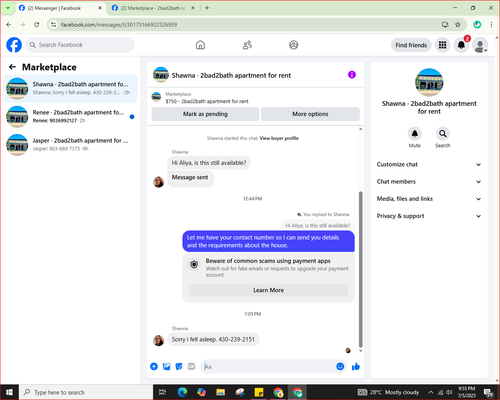Viewport: 500px width, 400px height.
Task: Open the $750 listing link in chat header
Action: point(207,101)
